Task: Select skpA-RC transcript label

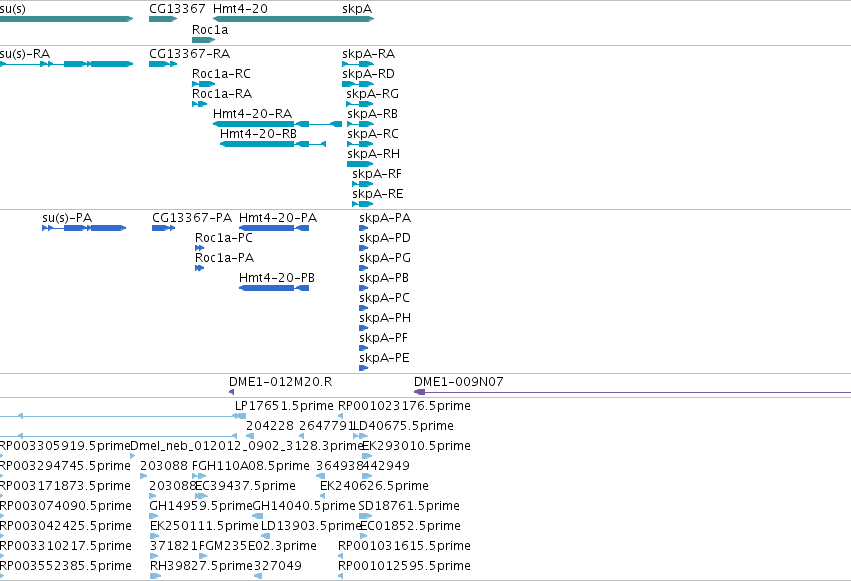Action: (x=372, y=134)
